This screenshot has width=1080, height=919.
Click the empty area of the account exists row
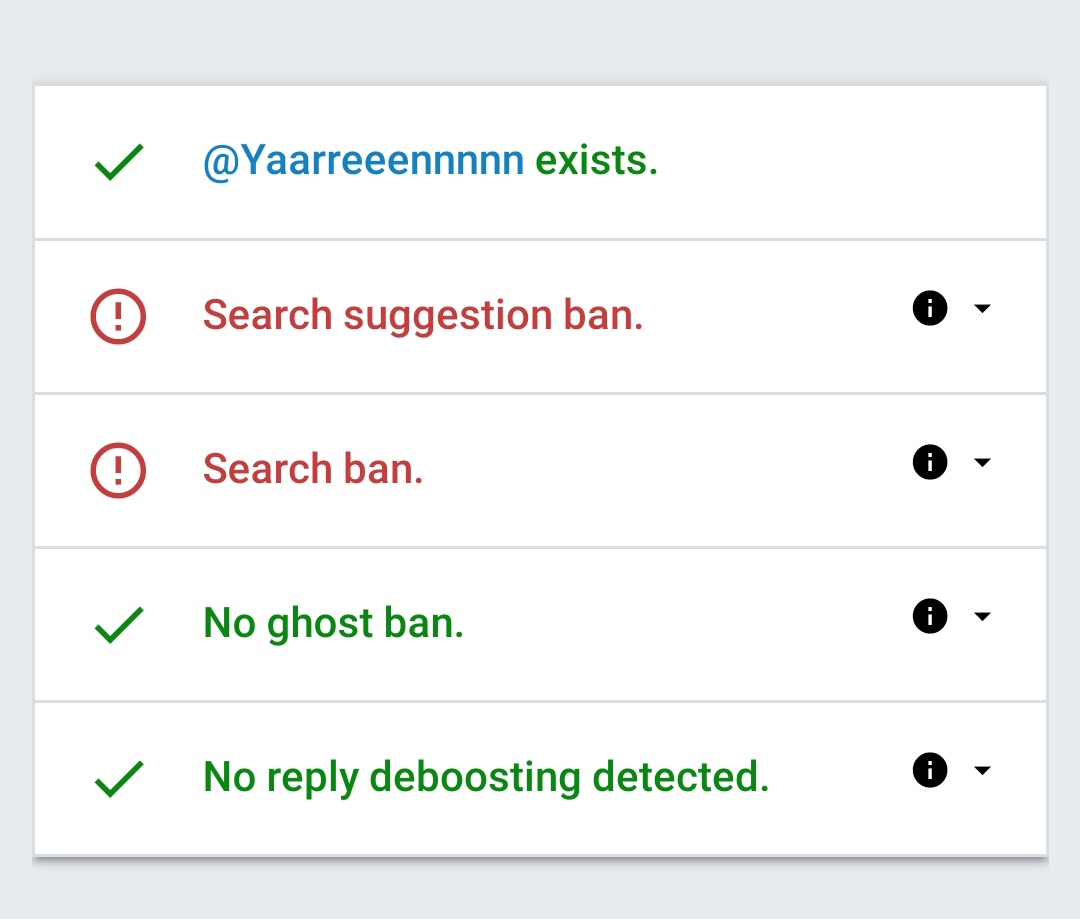(850, 162)
